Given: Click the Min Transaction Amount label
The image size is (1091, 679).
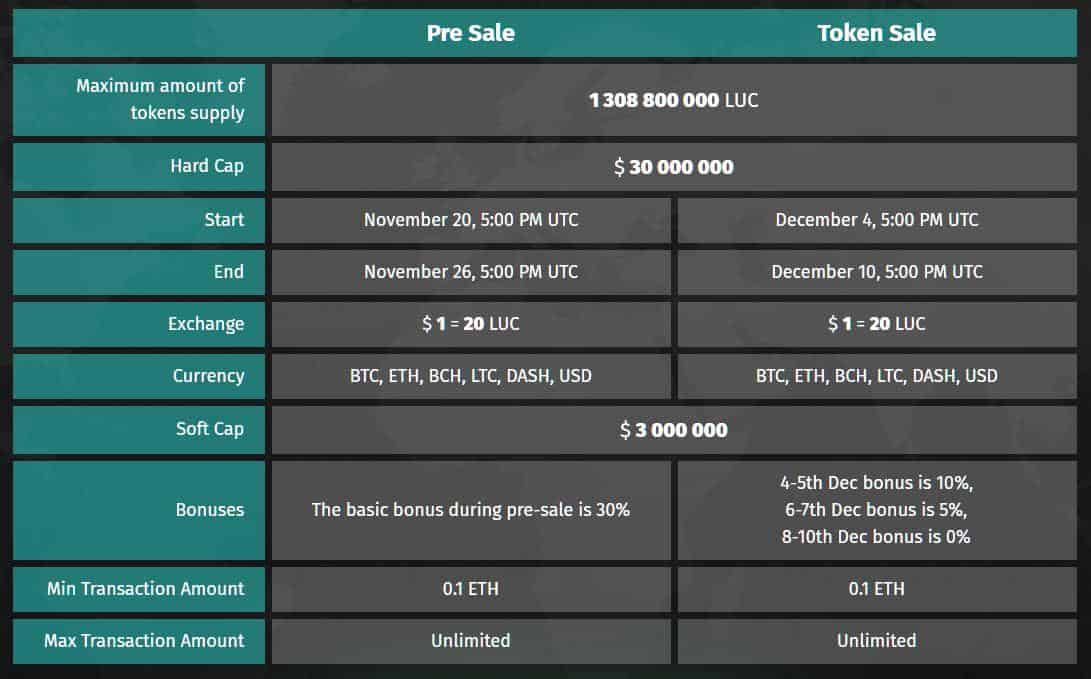Looking at the screenshot, I should click(x=145, y=589).
